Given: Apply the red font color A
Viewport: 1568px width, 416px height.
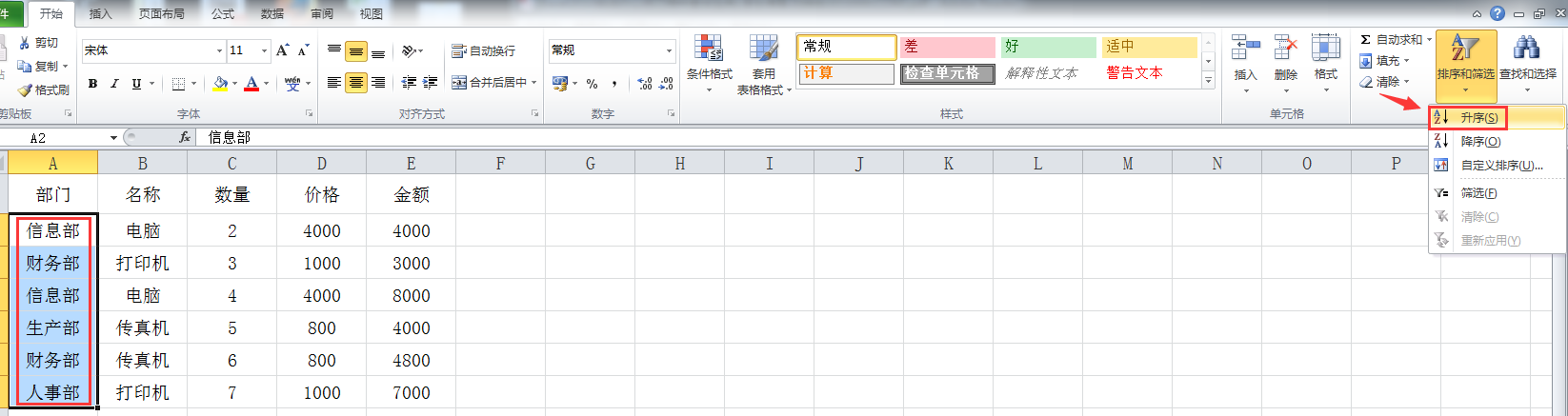Looking at the screenshot, I should [x=251, y=84].
